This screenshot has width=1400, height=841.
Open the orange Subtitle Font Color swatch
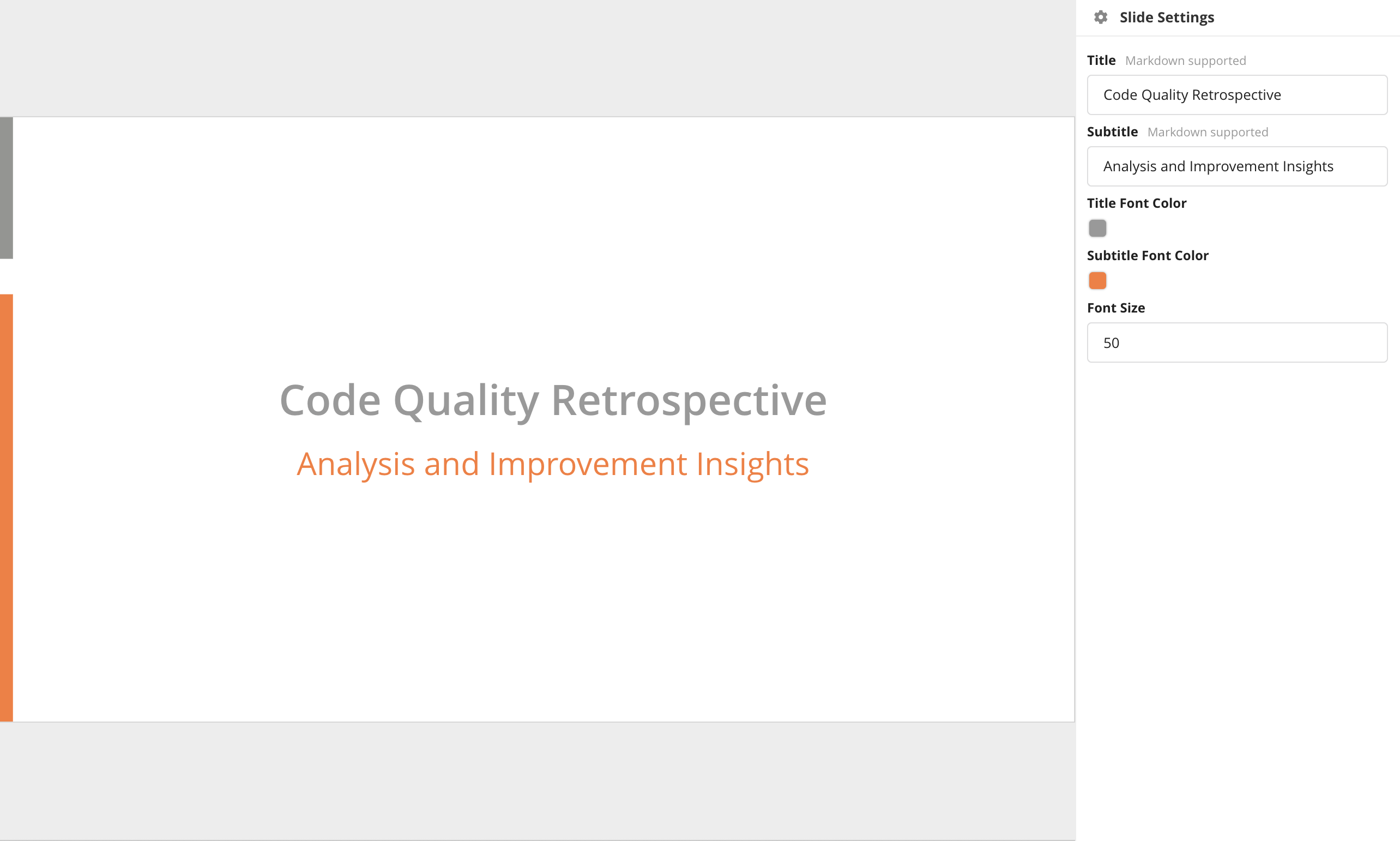(x=1097, y=280)
